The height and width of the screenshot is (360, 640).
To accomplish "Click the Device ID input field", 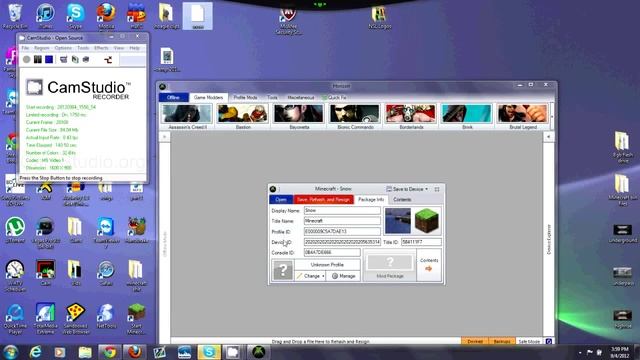I will (x=342, y=242).
